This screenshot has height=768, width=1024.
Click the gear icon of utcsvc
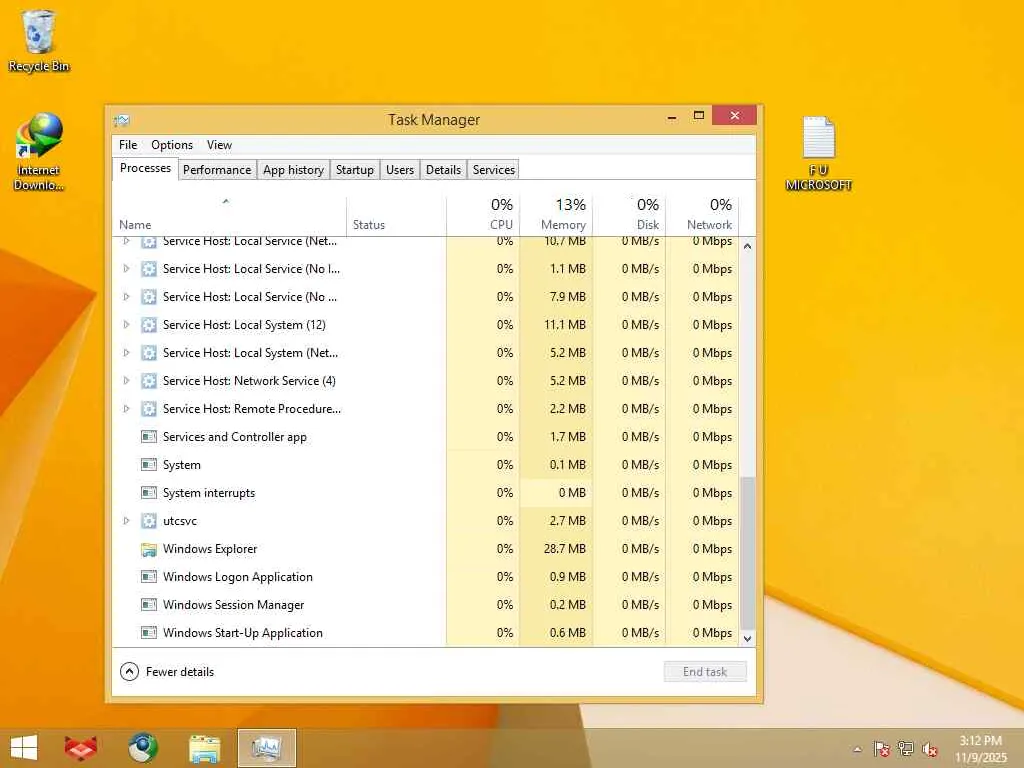(x=149, y=521)
